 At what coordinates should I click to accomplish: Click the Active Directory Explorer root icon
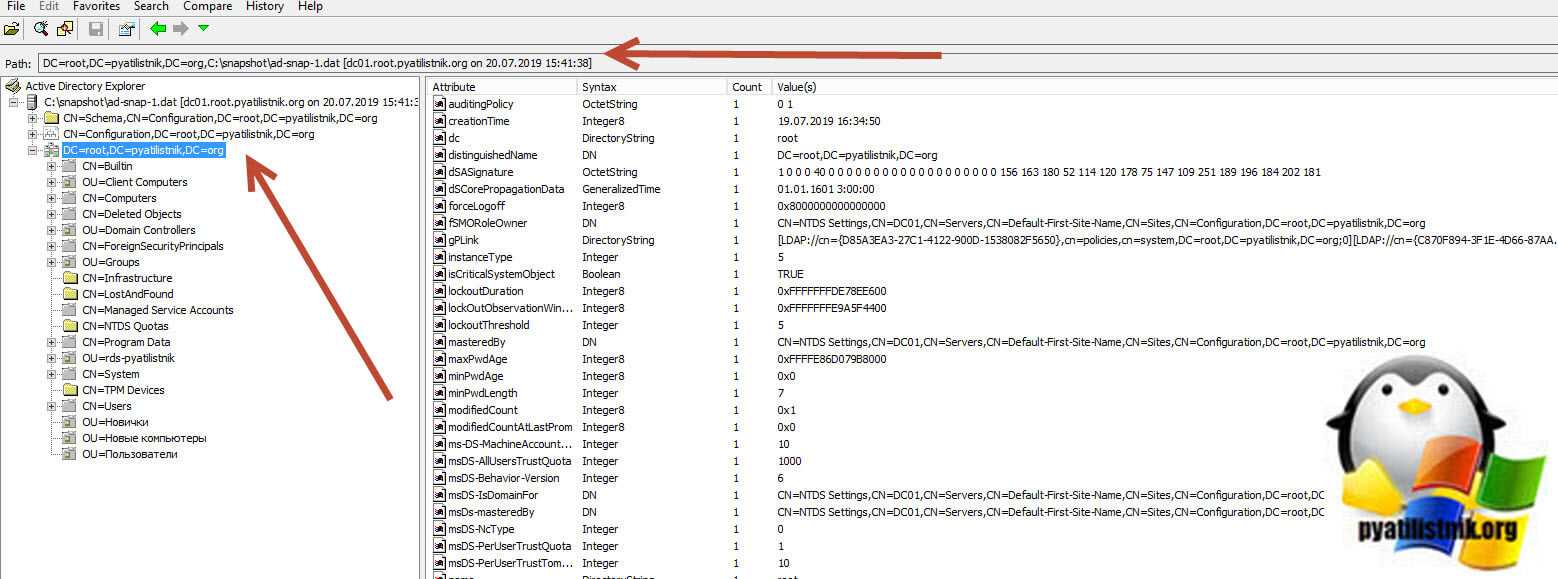click(x=14, y=86)
